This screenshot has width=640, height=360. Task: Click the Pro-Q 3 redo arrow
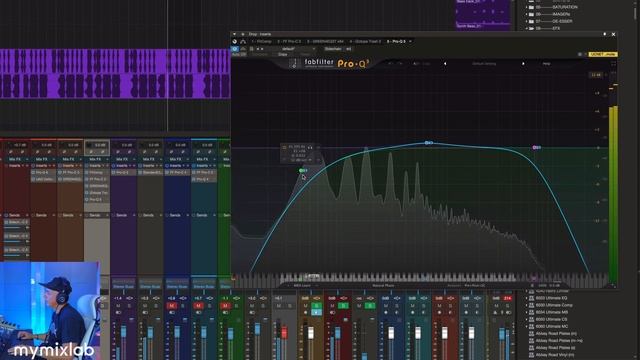400,64
